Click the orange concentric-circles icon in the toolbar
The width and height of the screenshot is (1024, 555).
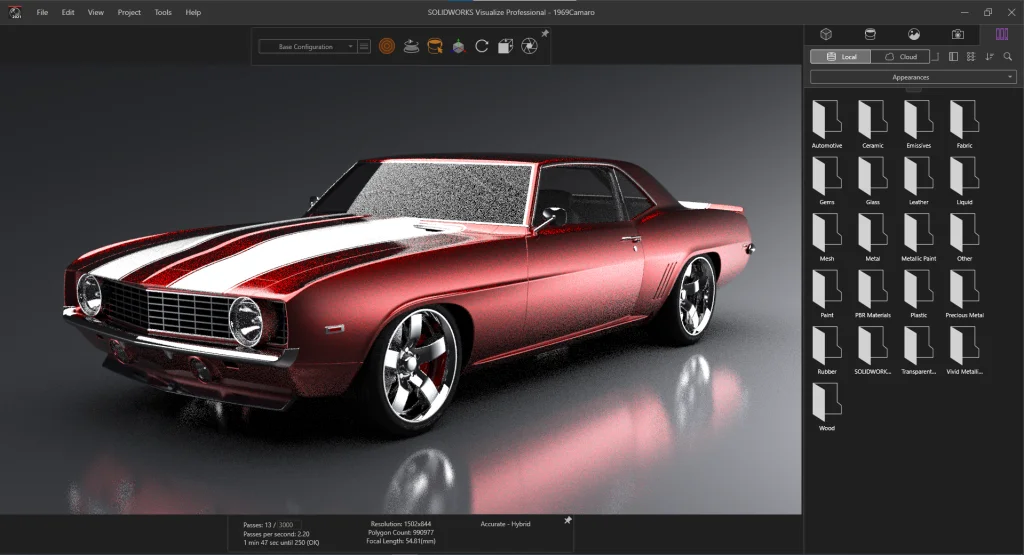coord(387,46)
